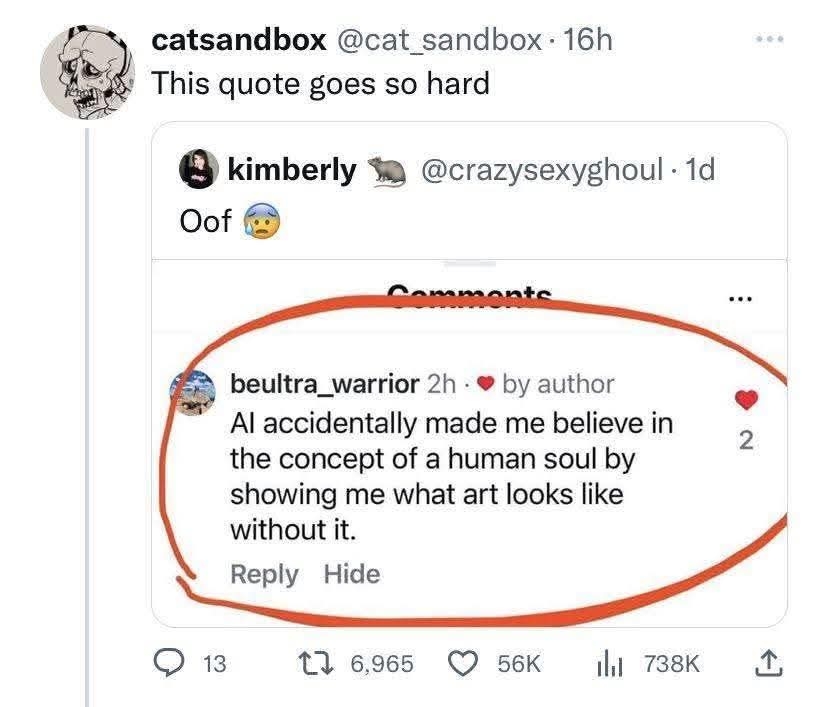828x707 pixels.
Task: Click the "This quote goes so hard" tweet text
Action: [x=320, y=83]
